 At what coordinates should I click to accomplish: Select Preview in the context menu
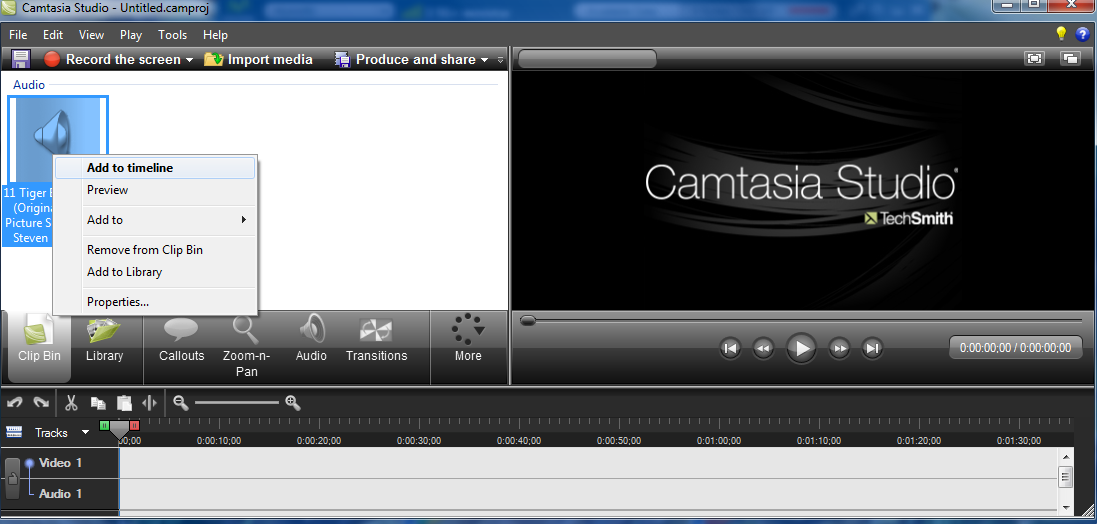[x=155, y=190]
